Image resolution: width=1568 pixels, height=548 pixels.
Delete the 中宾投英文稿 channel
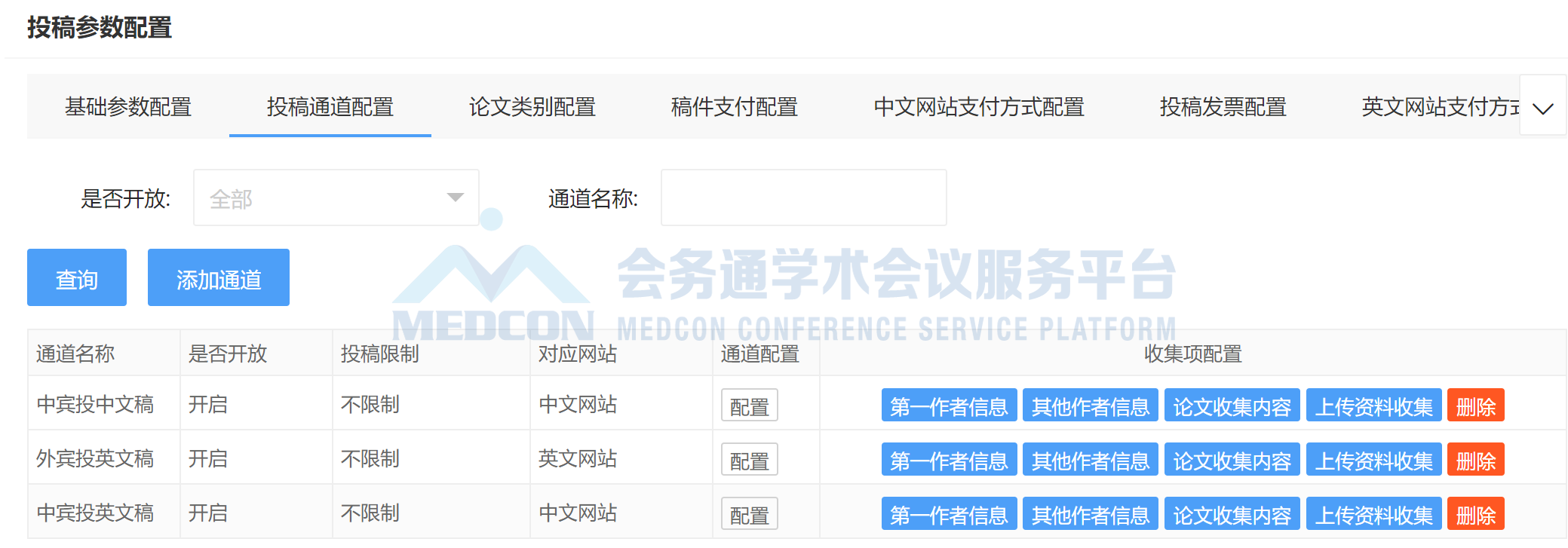(1475, 515)
